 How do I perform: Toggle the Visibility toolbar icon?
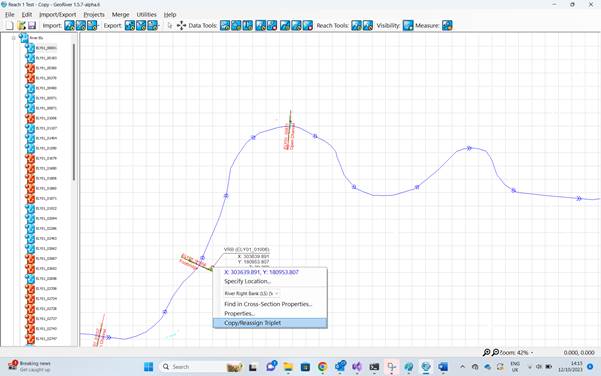point(408,26)
